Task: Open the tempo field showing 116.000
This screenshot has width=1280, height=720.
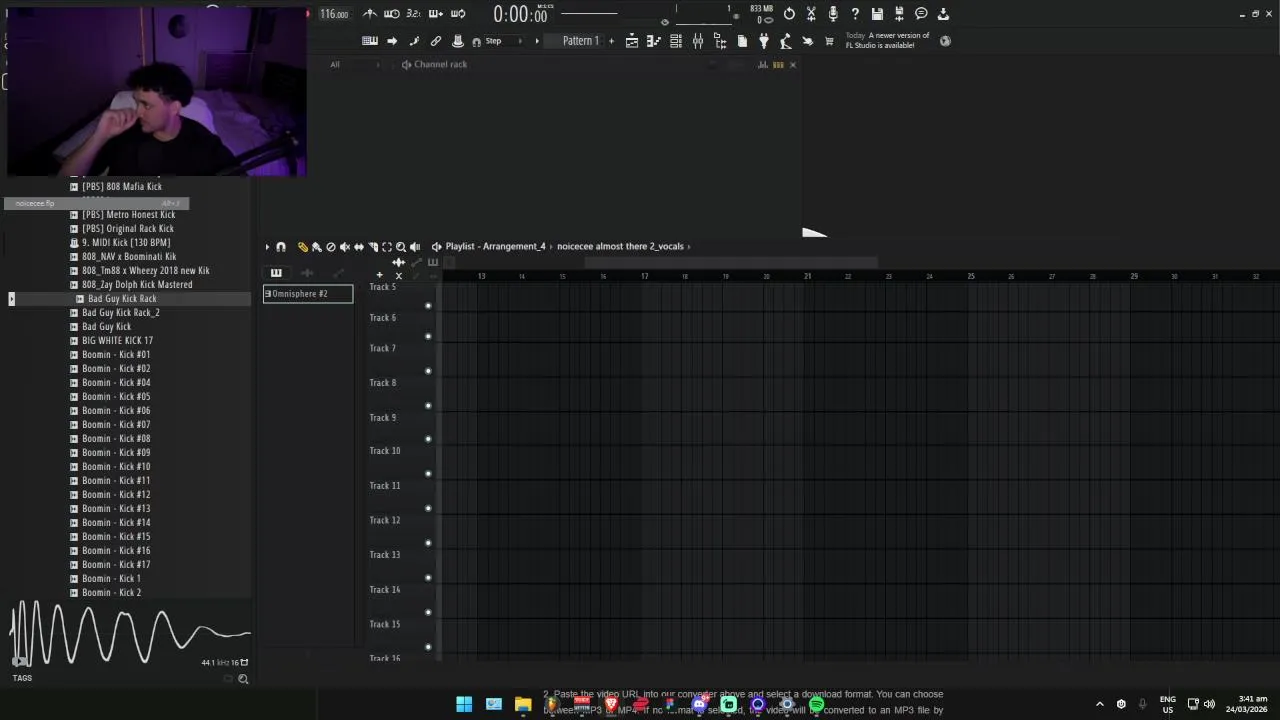Action: 334,14
